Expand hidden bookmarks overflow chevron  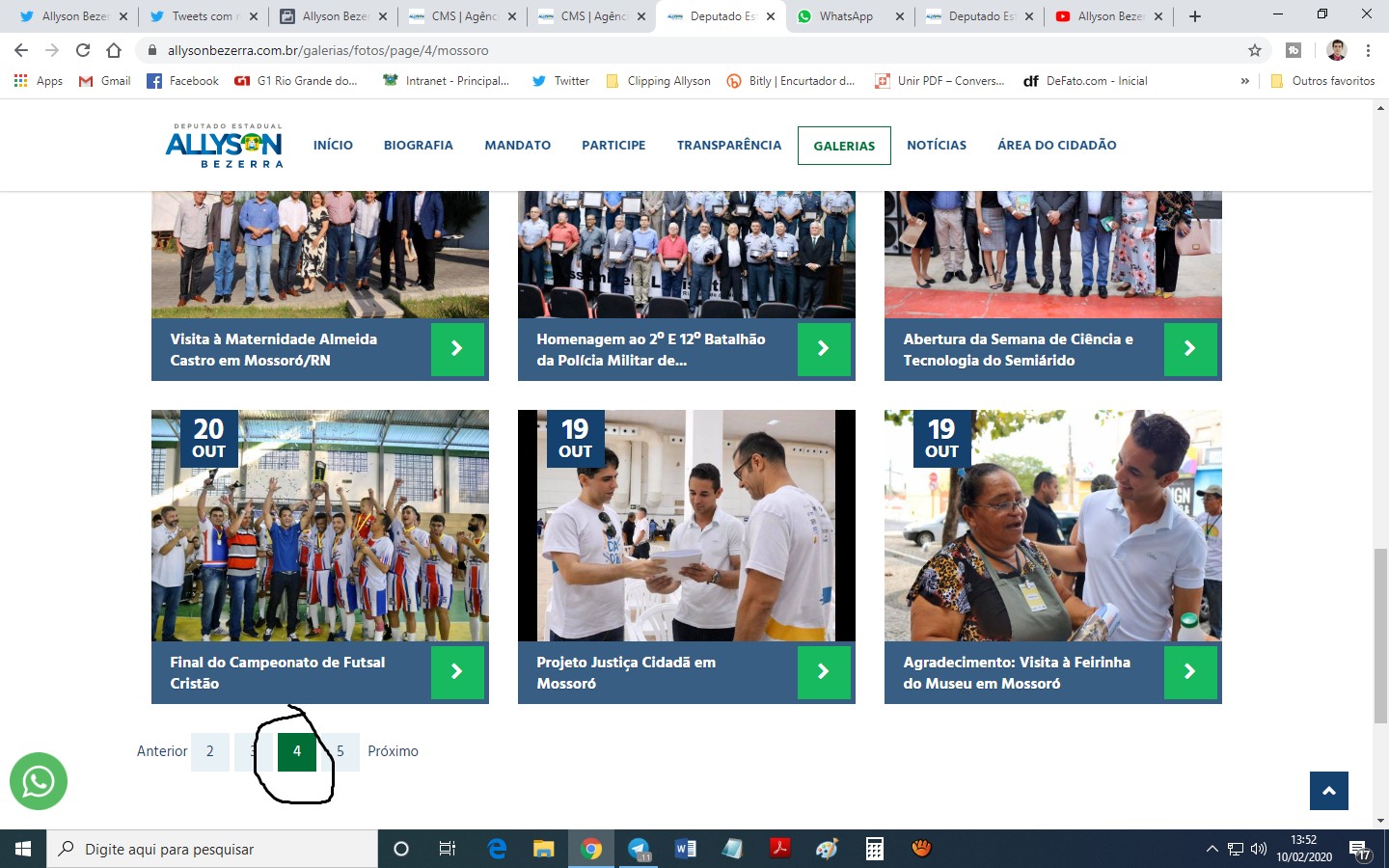(x=1244, y=81)
